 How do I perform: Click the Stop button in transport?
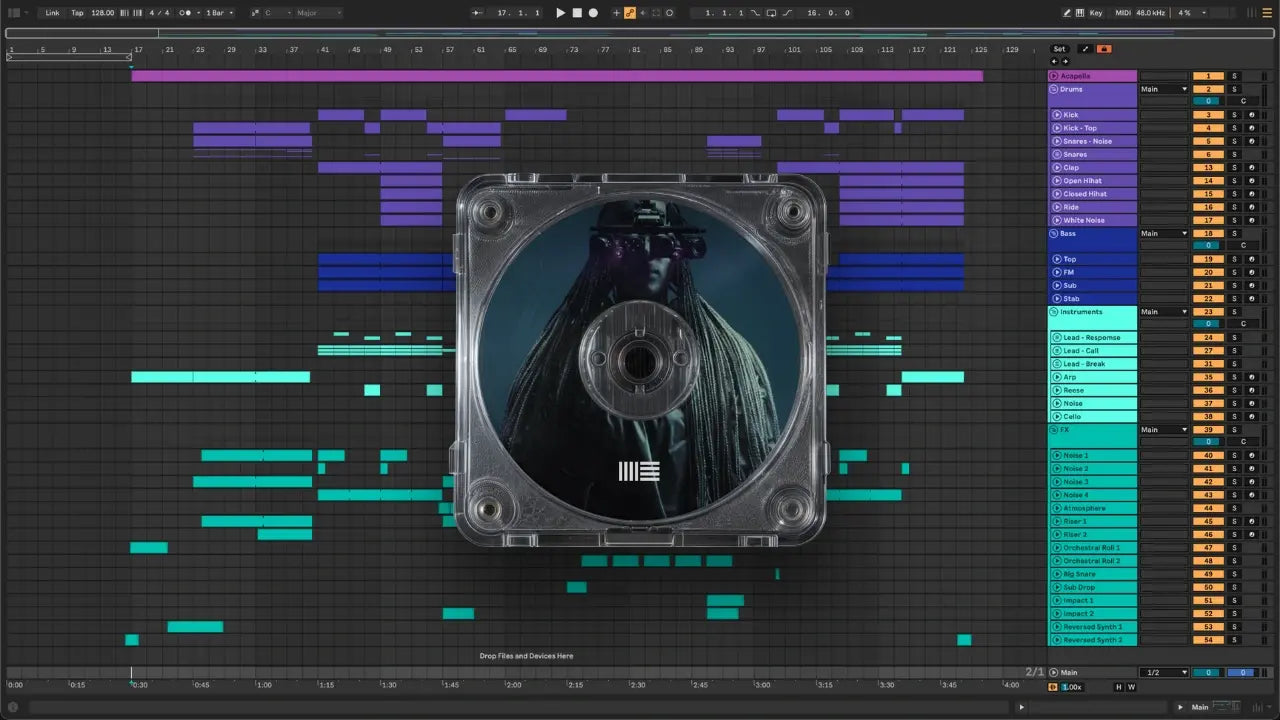click(x=577, y=13)
